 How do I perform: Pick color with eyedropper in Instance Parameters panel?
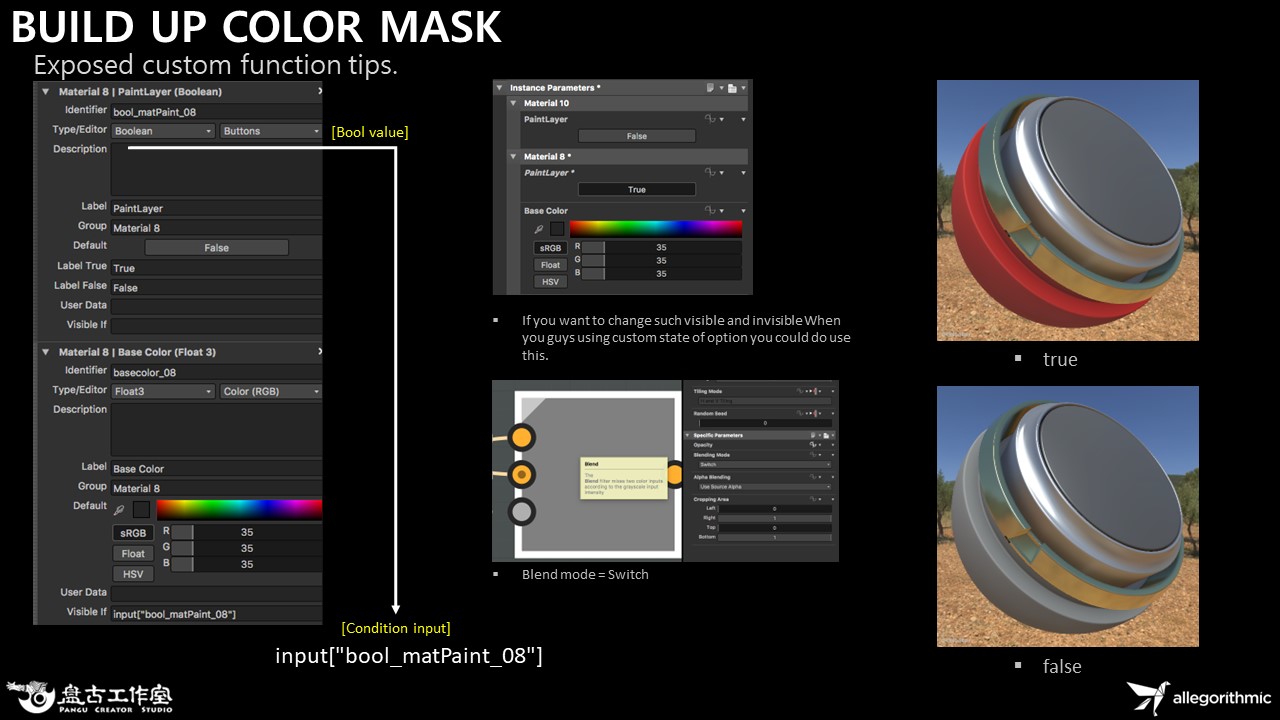[538, 229]
